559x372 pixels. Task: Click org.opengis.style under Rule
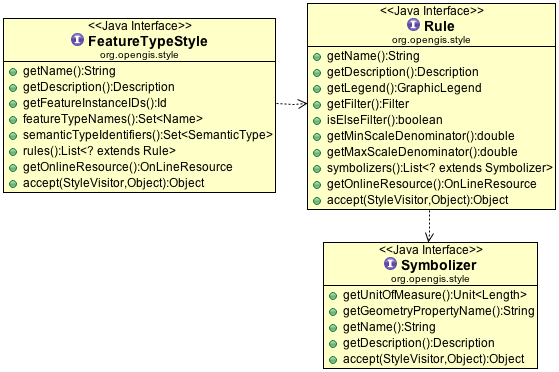431,40
